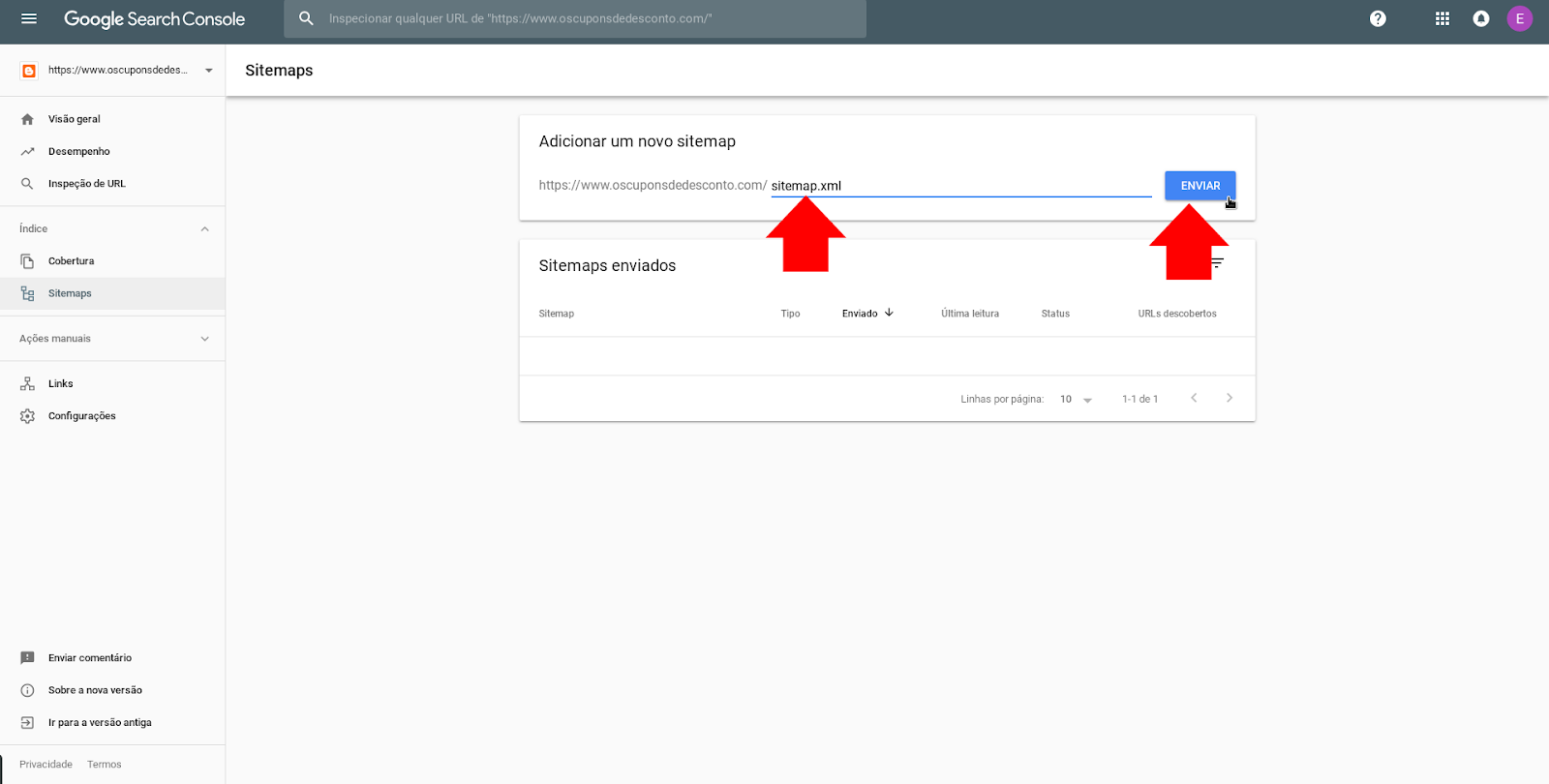Collapse the Índice section
The width and height of the screenshot is (1549, 784).
click(204, 229)
